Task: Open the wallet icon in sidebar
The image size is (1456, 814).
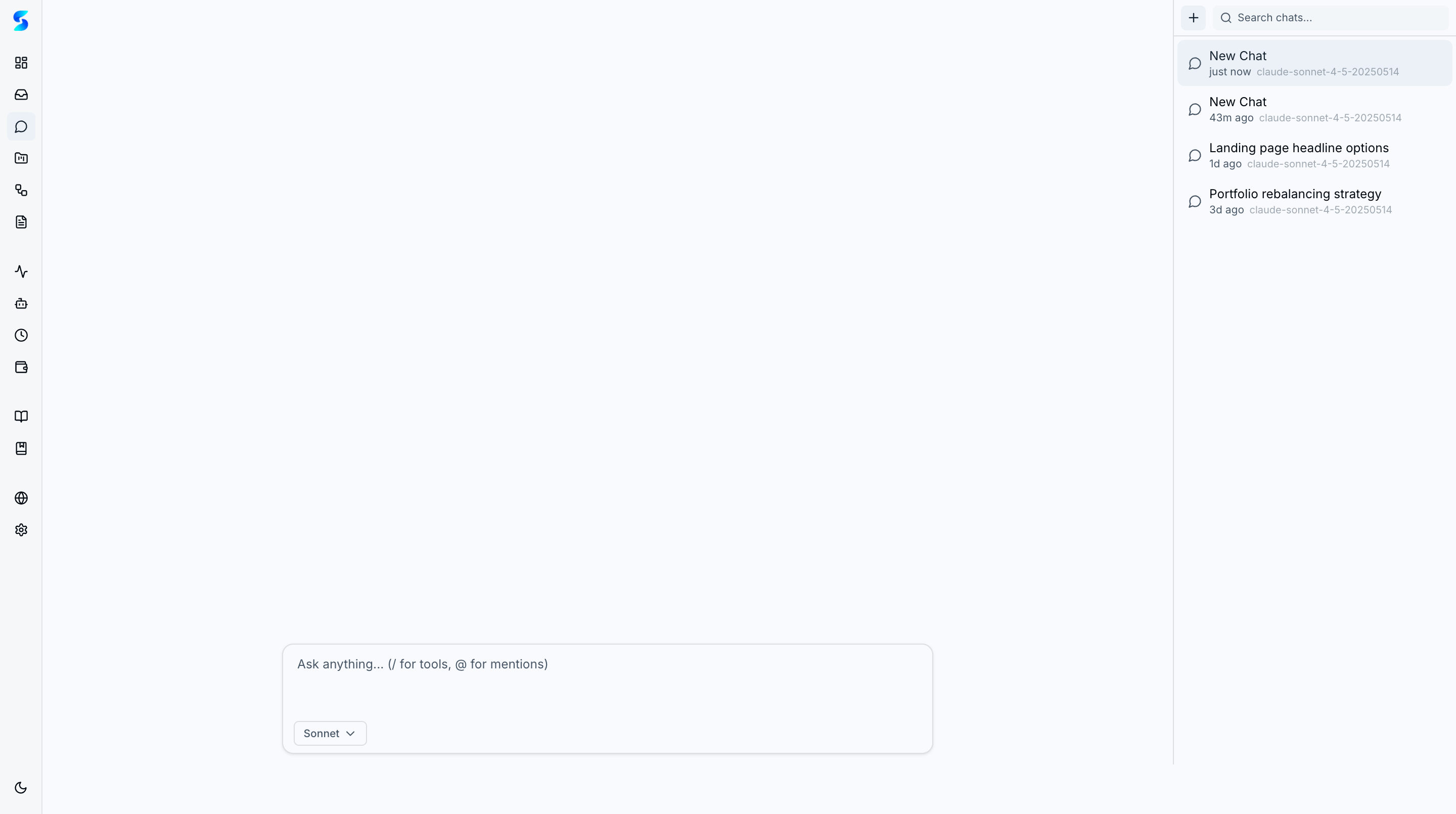Action: tap(21, 368)
